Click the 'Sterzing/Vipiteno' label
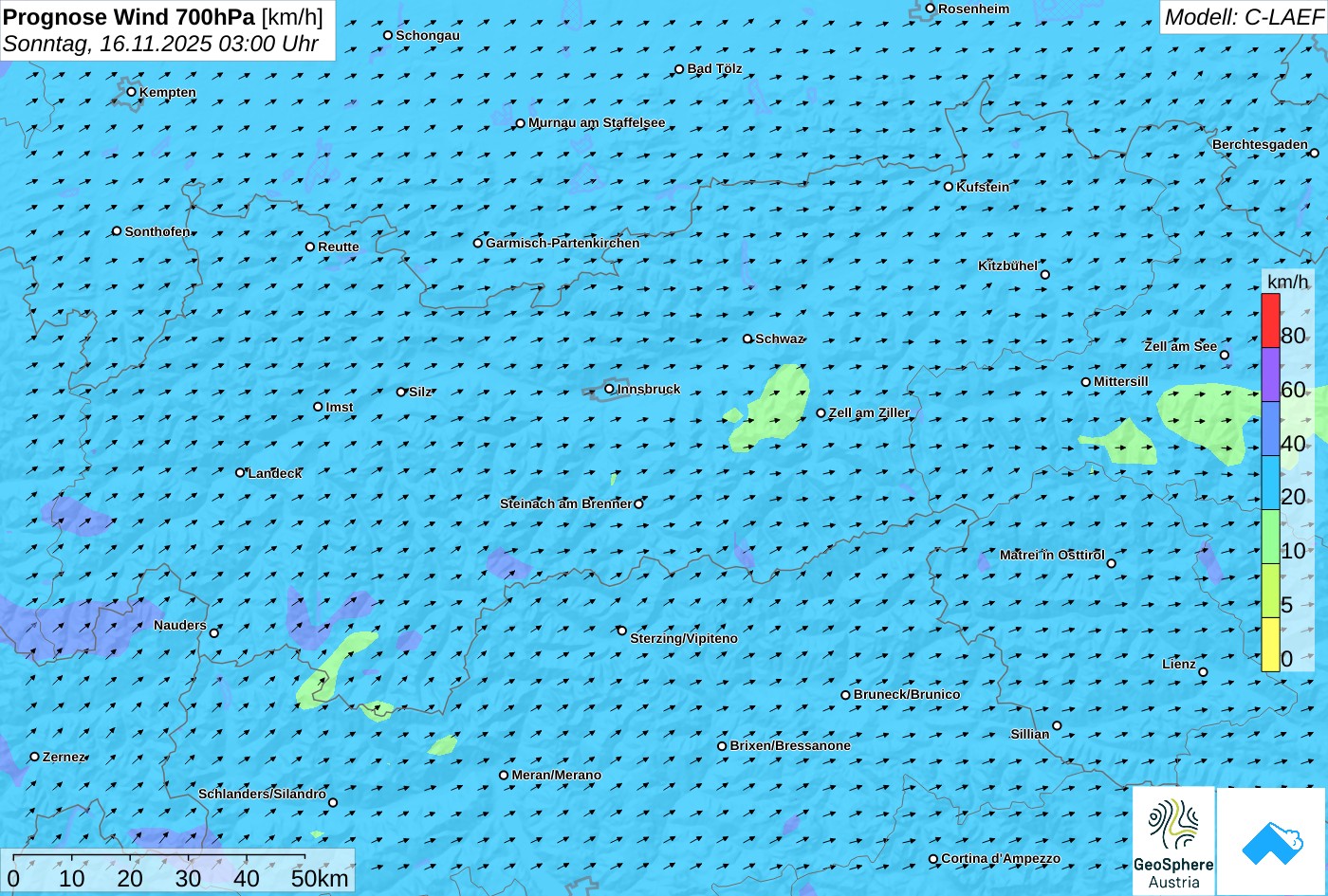The height and width of the screenshot is (896, 1328). pyautogui.click(x=684, y=638)
